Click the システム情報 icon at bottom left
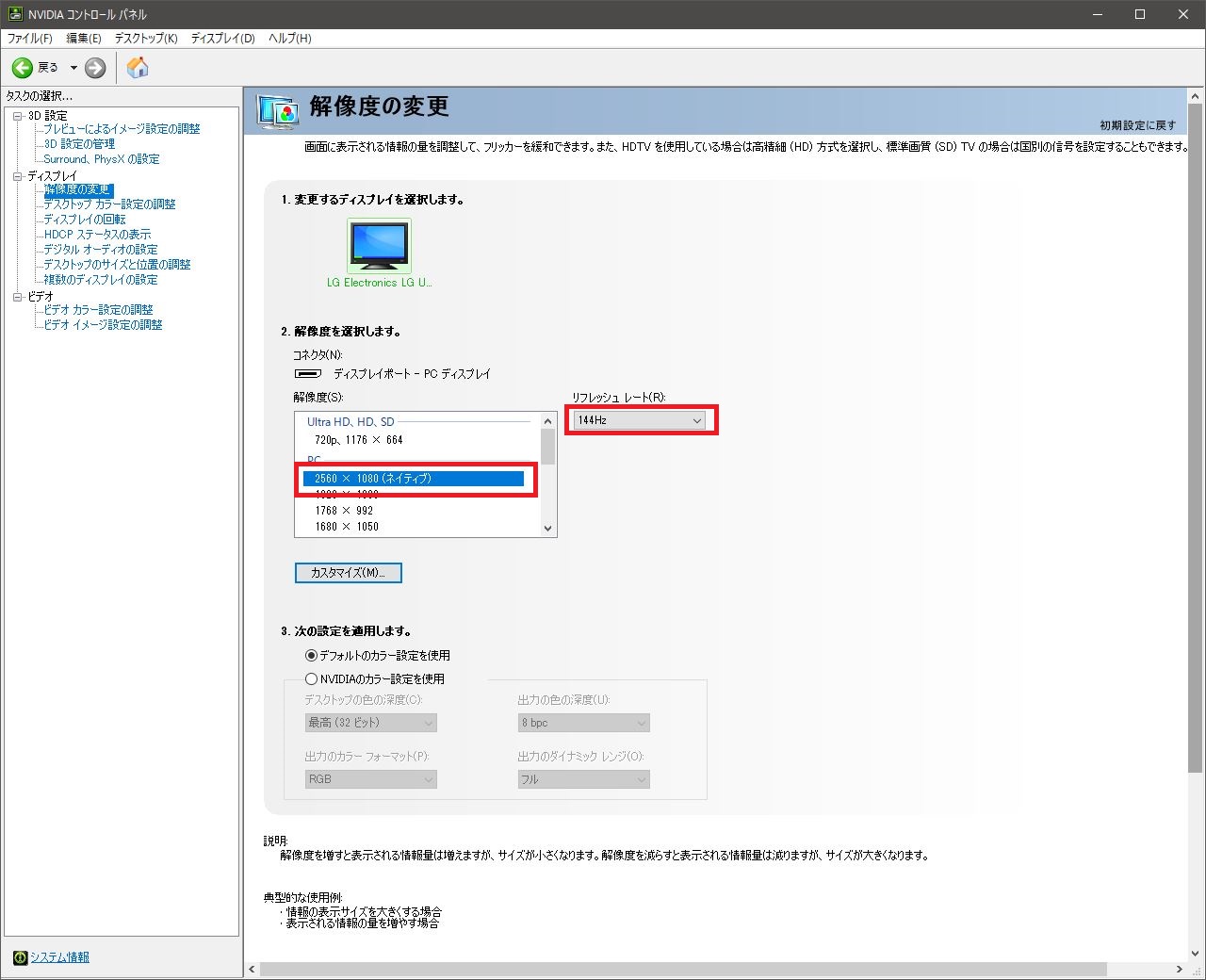Screen dimensions: 1206x980 pos(20,957)
